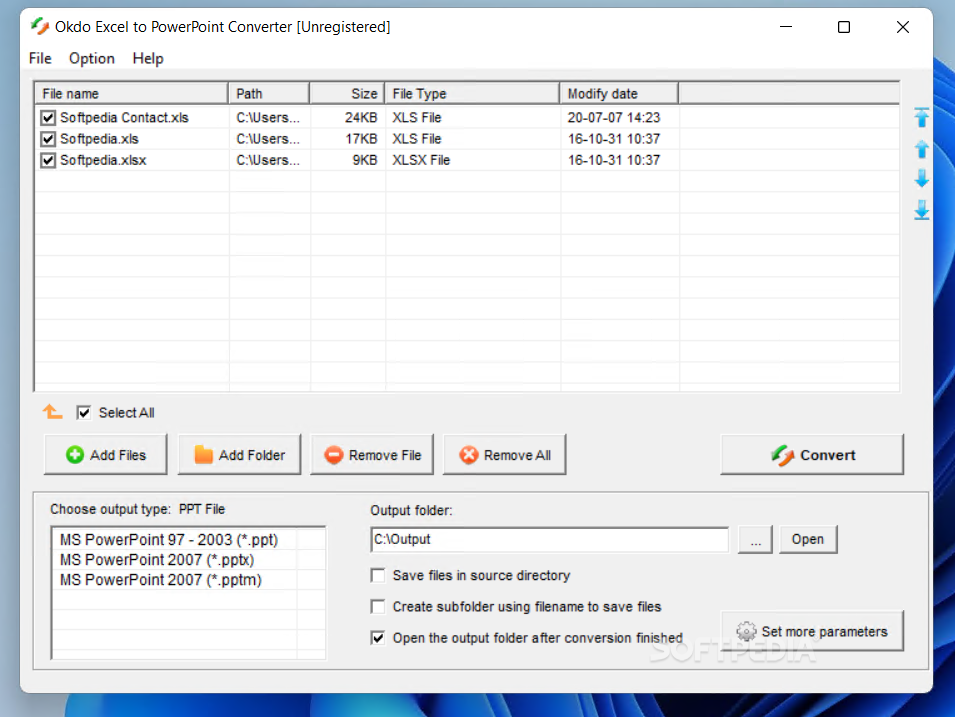
Task: Click the XLSX File type cell
Action: (x=421, y=160)
